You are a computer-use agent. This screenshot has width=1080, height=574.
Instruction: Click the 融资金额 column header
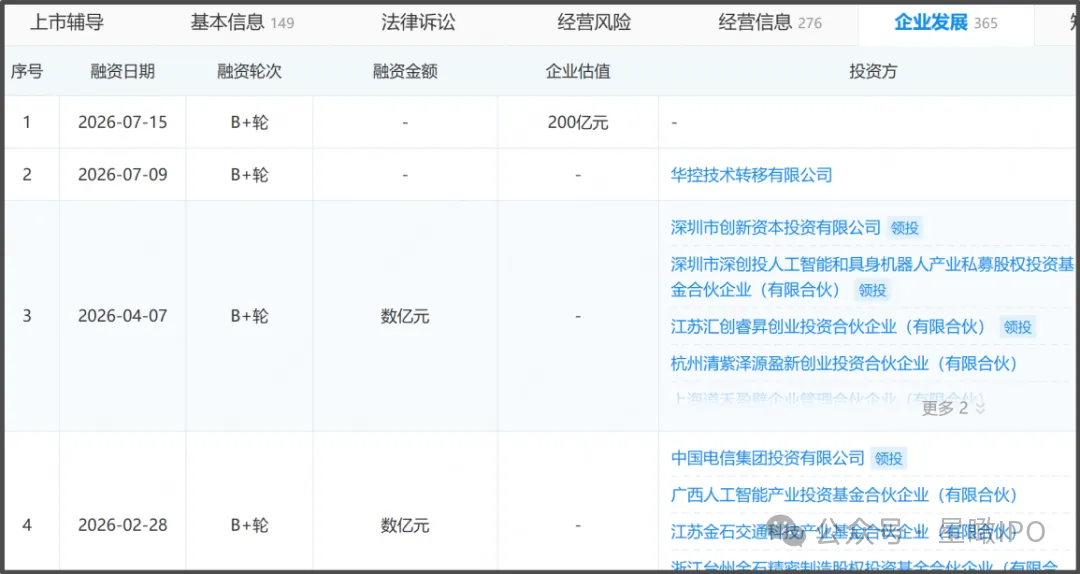405,71
